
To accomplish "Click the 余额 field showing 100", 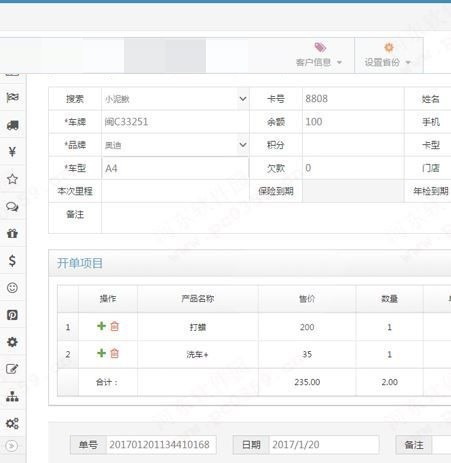I will [353, 122].
